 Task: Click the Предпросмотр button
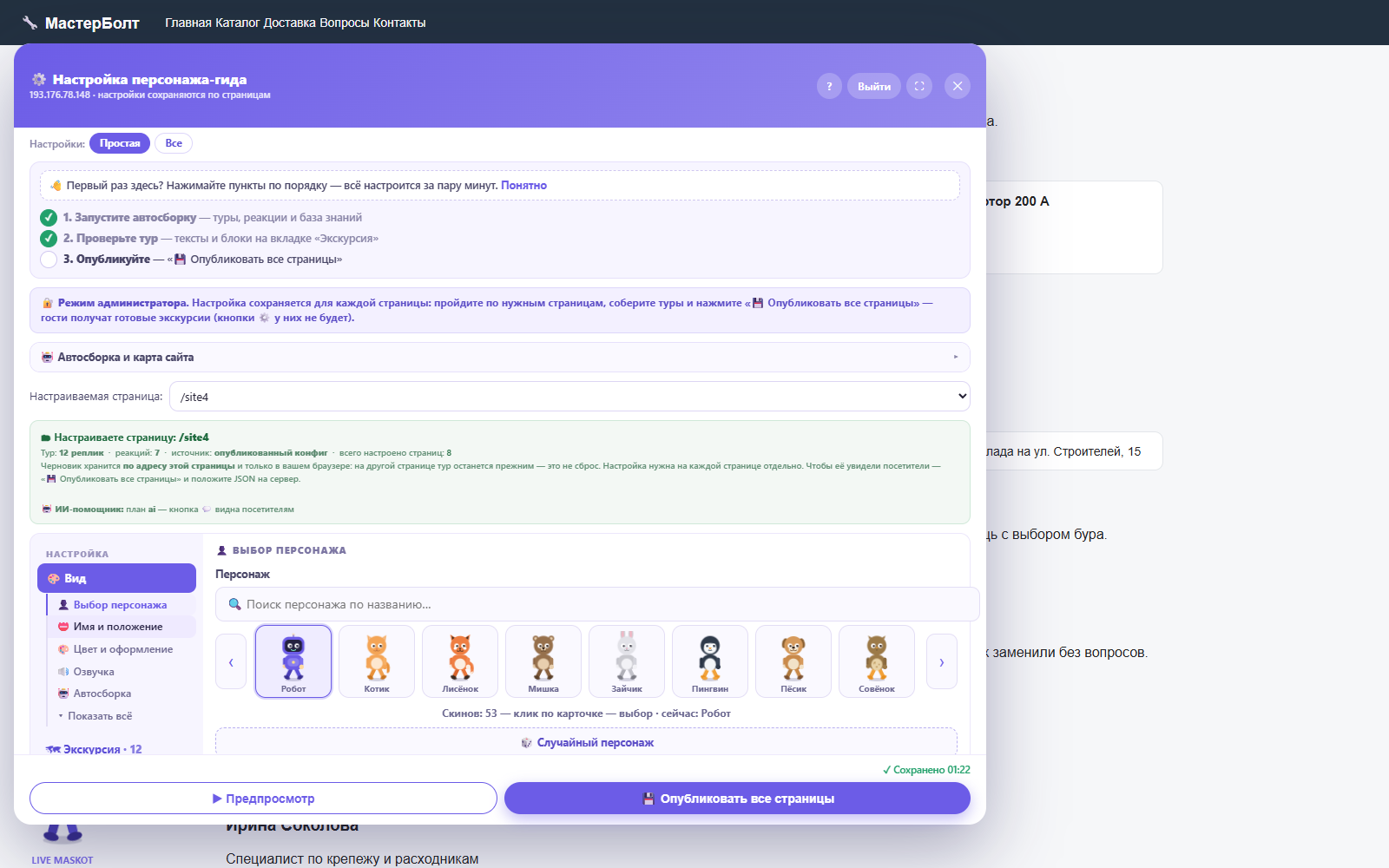click(x=263, y=799)
